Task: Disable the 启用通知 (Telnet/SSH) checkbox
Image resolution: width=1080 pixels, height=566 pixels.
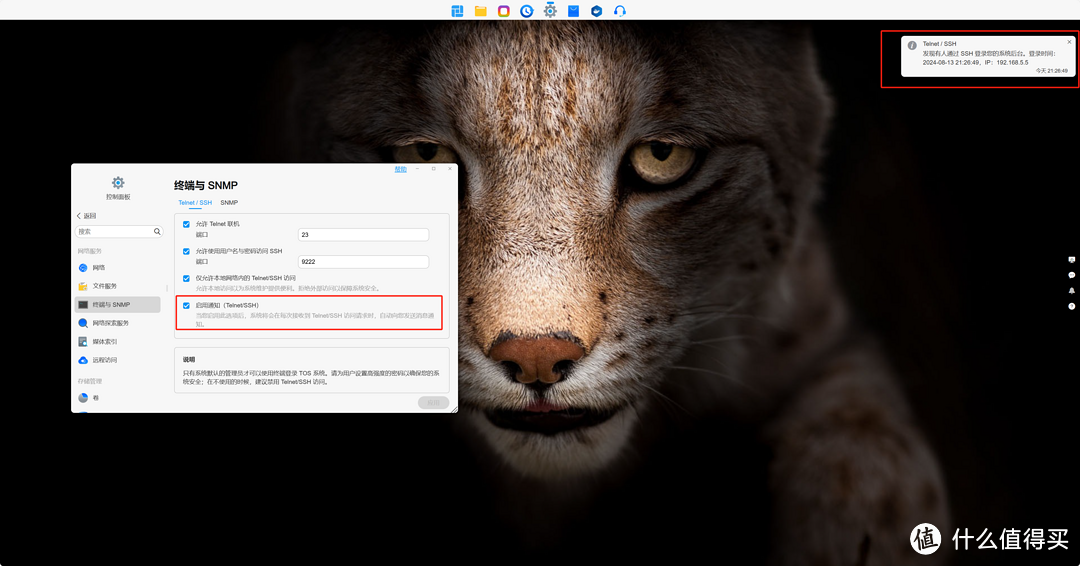Action: point(186,305)
